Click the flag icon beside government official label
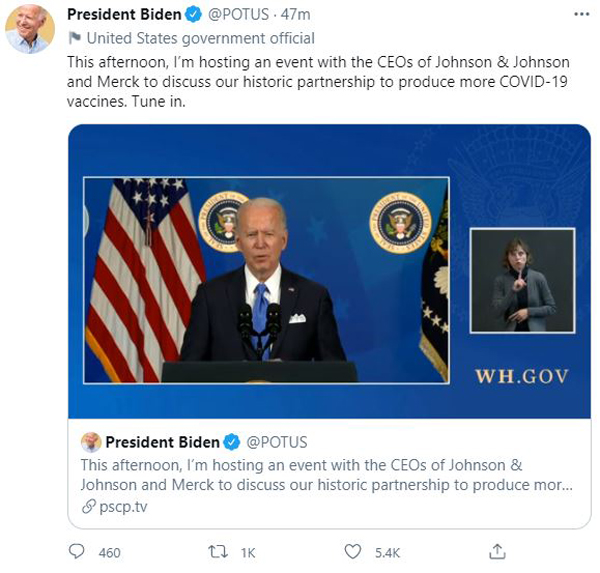This screenshot has height=573, width=600. pos(74,38)
